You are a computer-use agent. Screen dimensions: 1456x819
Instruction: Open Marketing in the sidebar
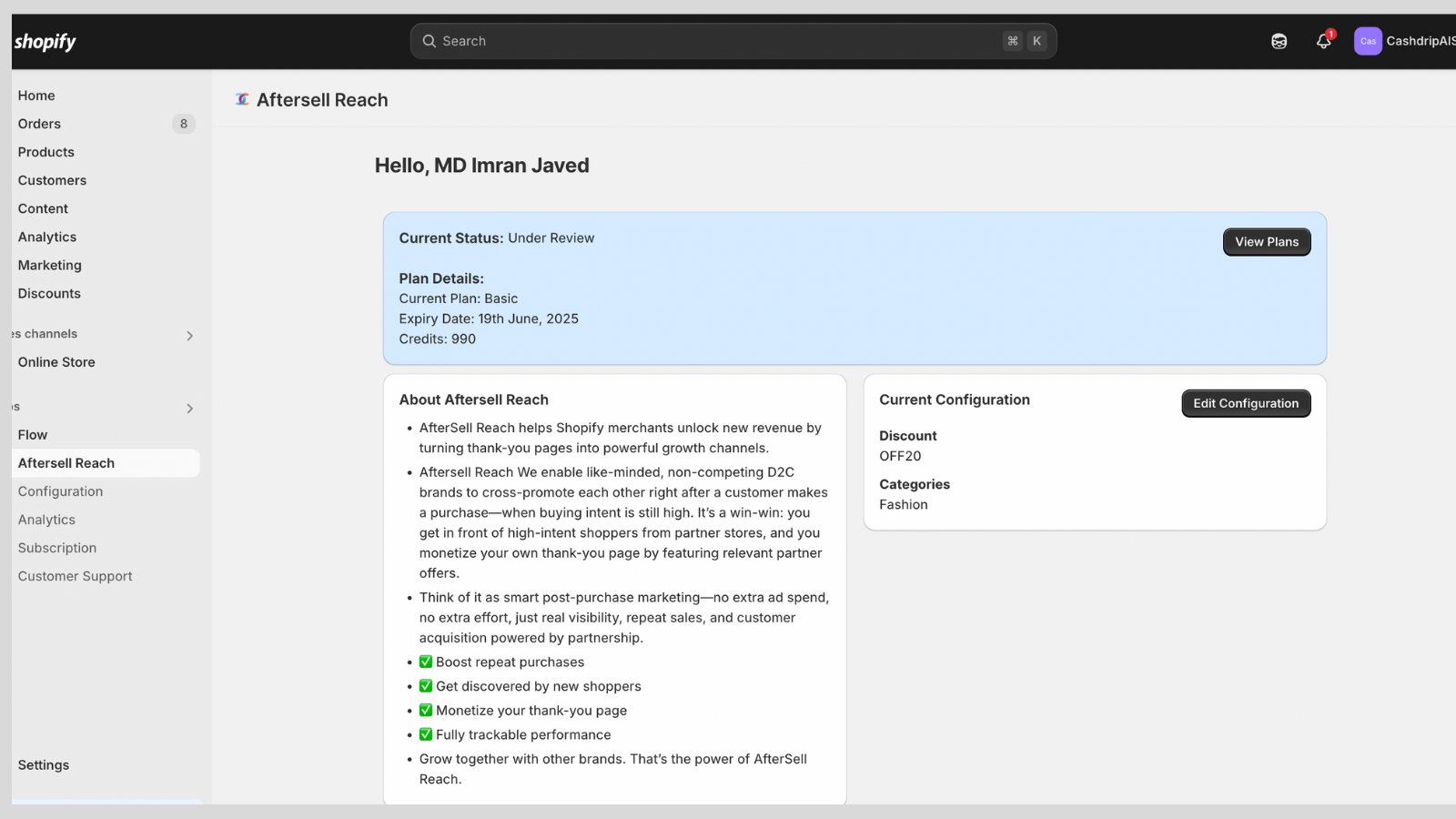coord(50,265)
